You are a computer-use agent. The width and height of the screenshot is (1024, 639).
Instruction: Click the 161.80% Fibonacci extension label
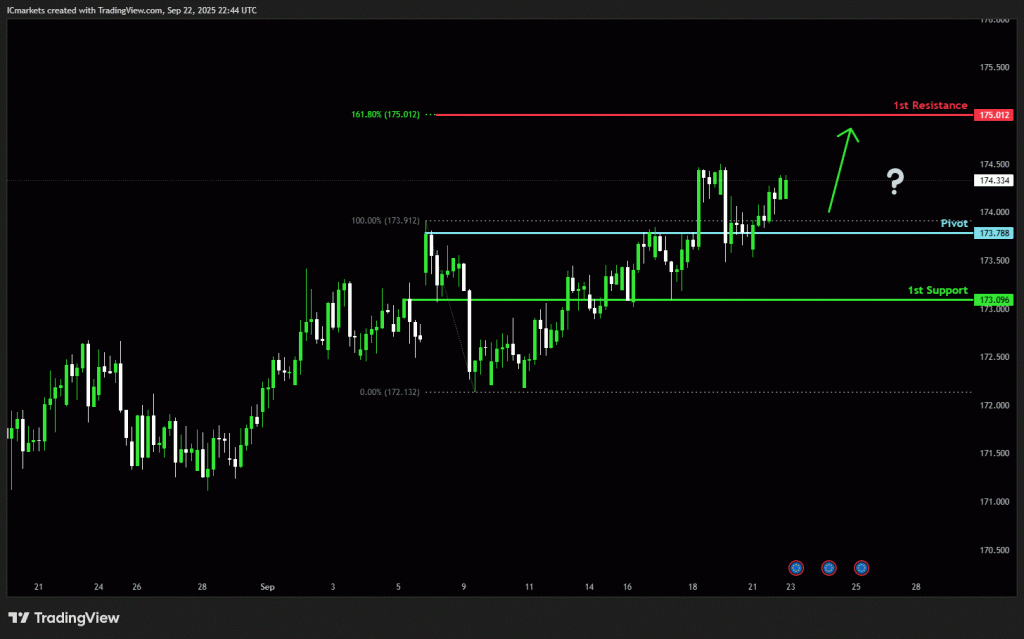391,115
